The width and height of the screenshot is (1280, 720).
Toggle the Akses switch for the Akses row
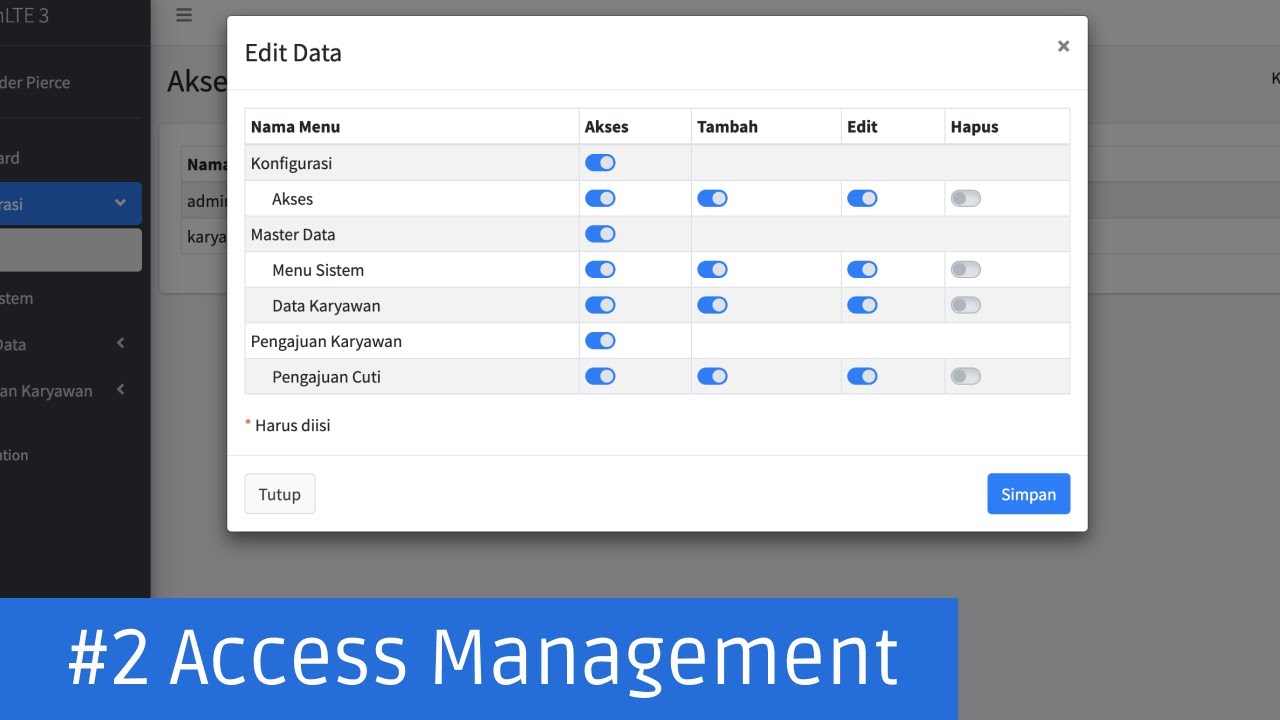(x=600, y=199)
